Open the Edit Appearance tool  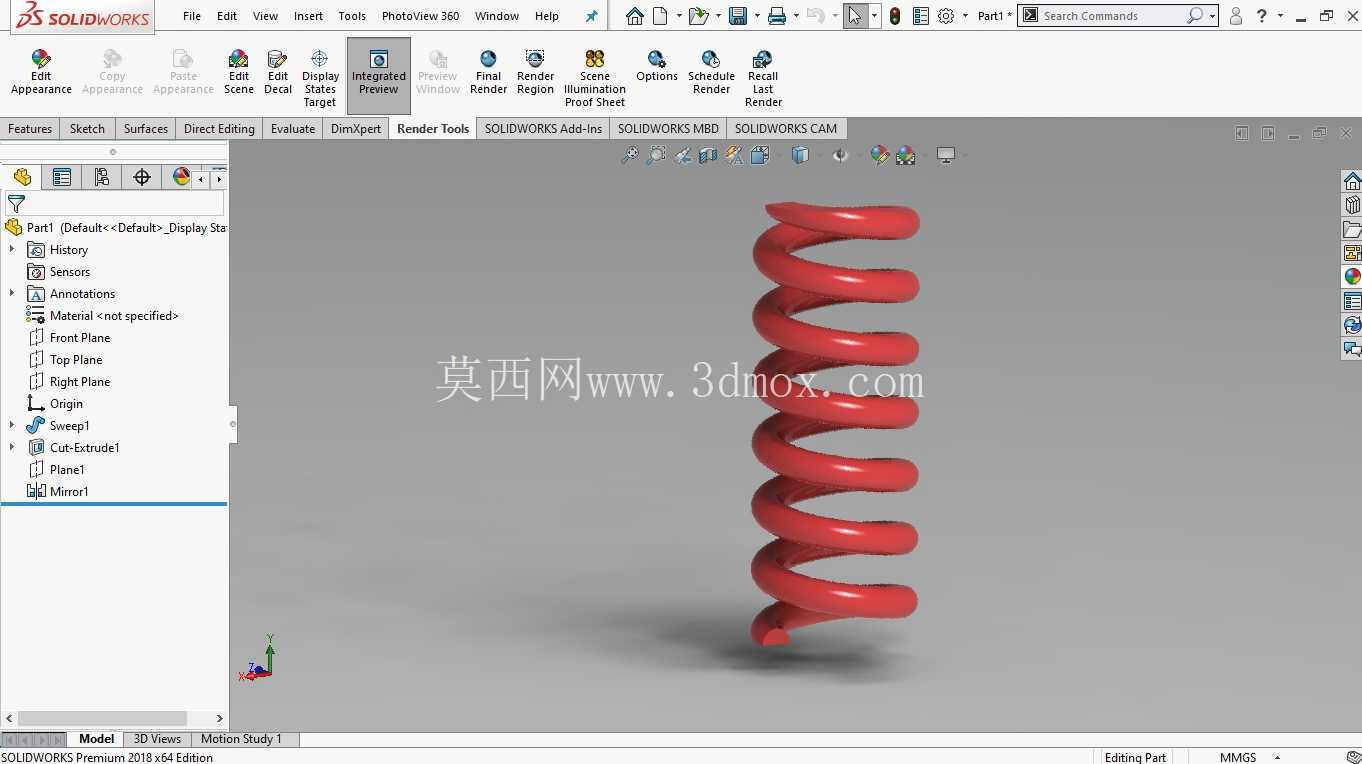(41, 72)
